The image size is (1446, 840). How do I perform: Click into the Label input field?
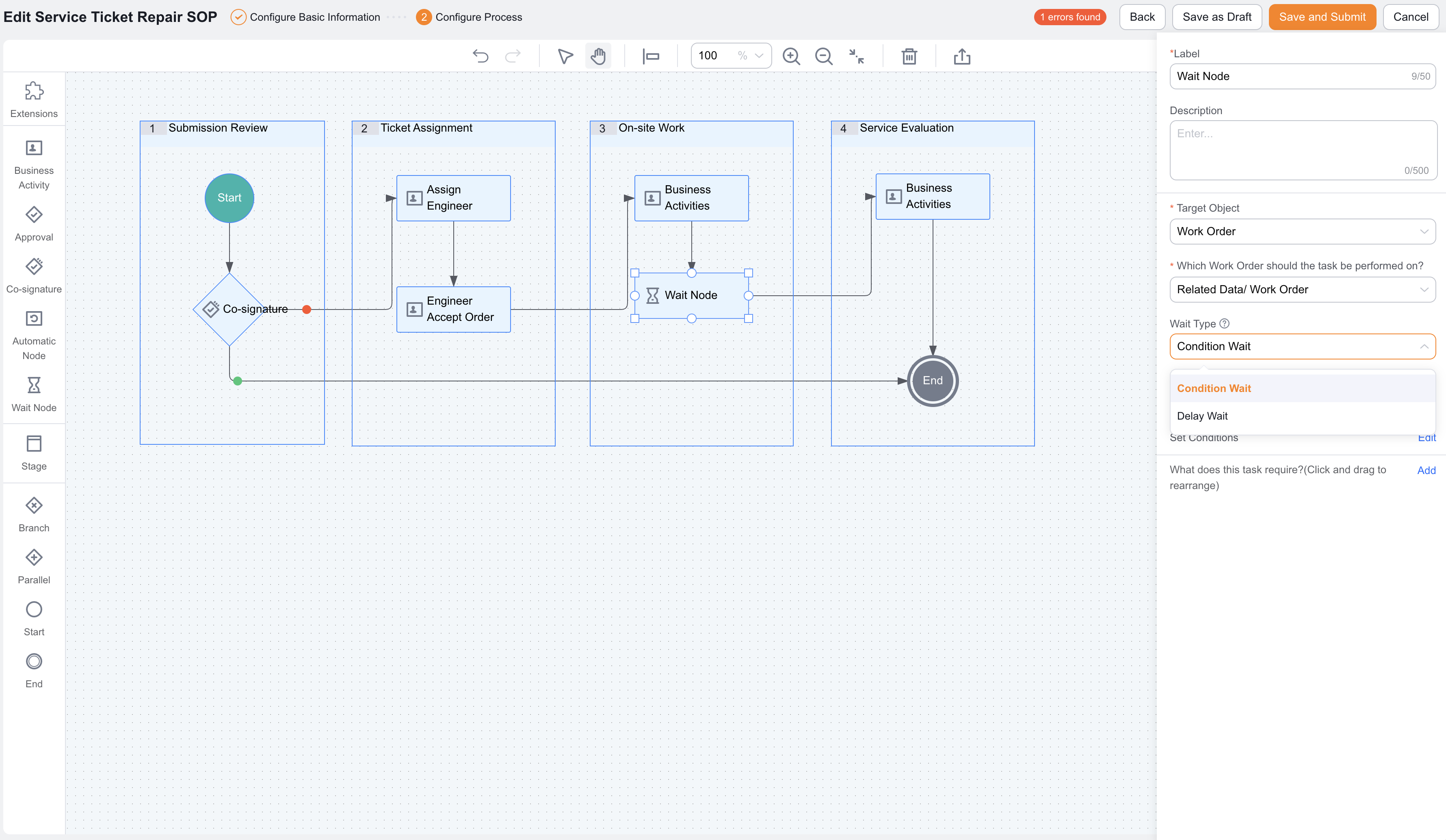click(1302, 76)
